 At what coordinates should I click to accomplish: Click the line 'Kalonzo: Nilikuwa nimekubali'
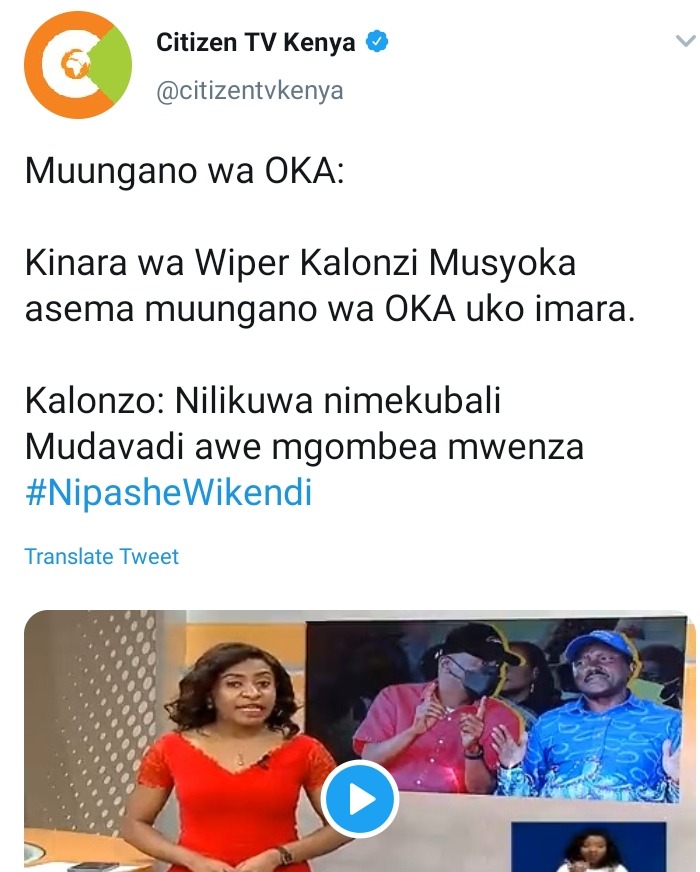pyautogui.click(x=263, y=400)
